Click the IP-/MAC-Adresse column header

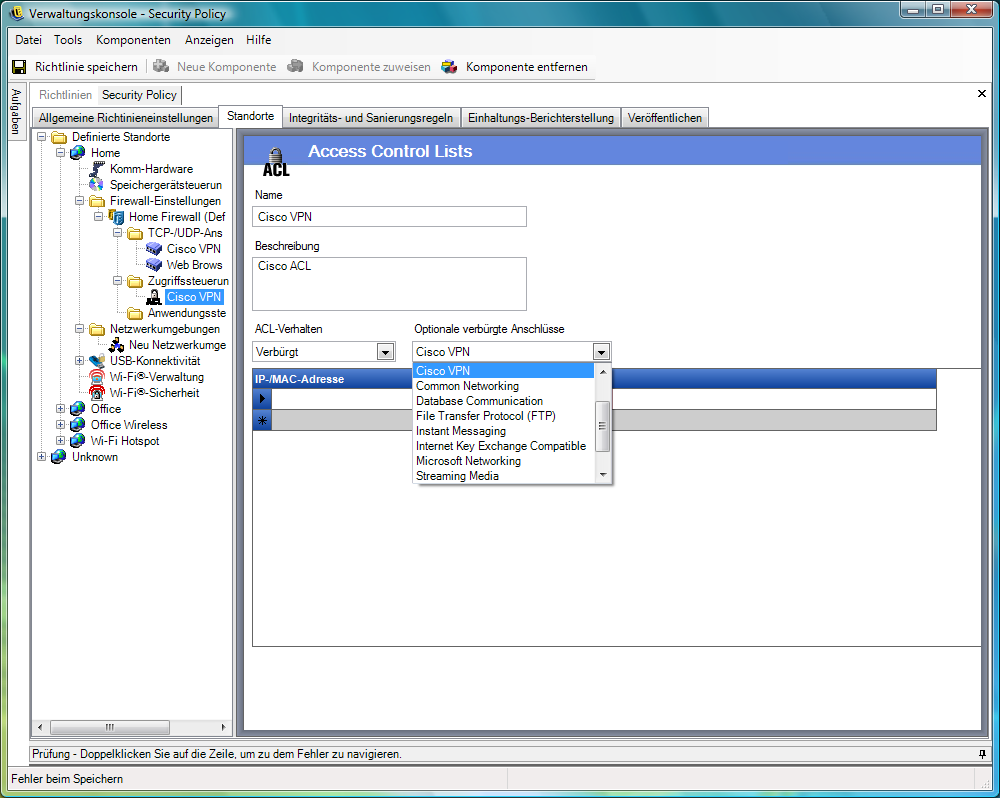(x=594, y=379)
